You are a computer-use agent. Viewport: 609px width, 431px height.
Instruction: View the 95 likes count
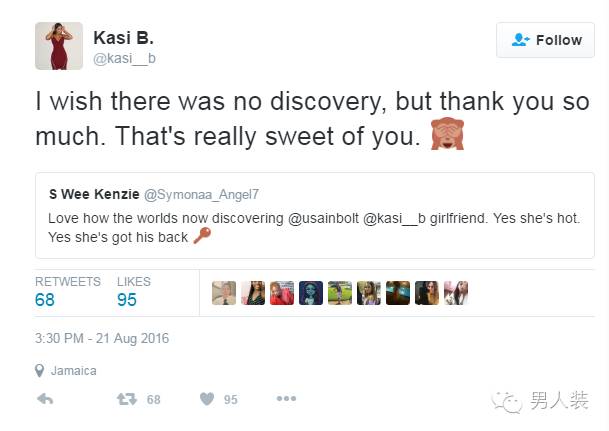pyautogui.click(x=127, y=300)
